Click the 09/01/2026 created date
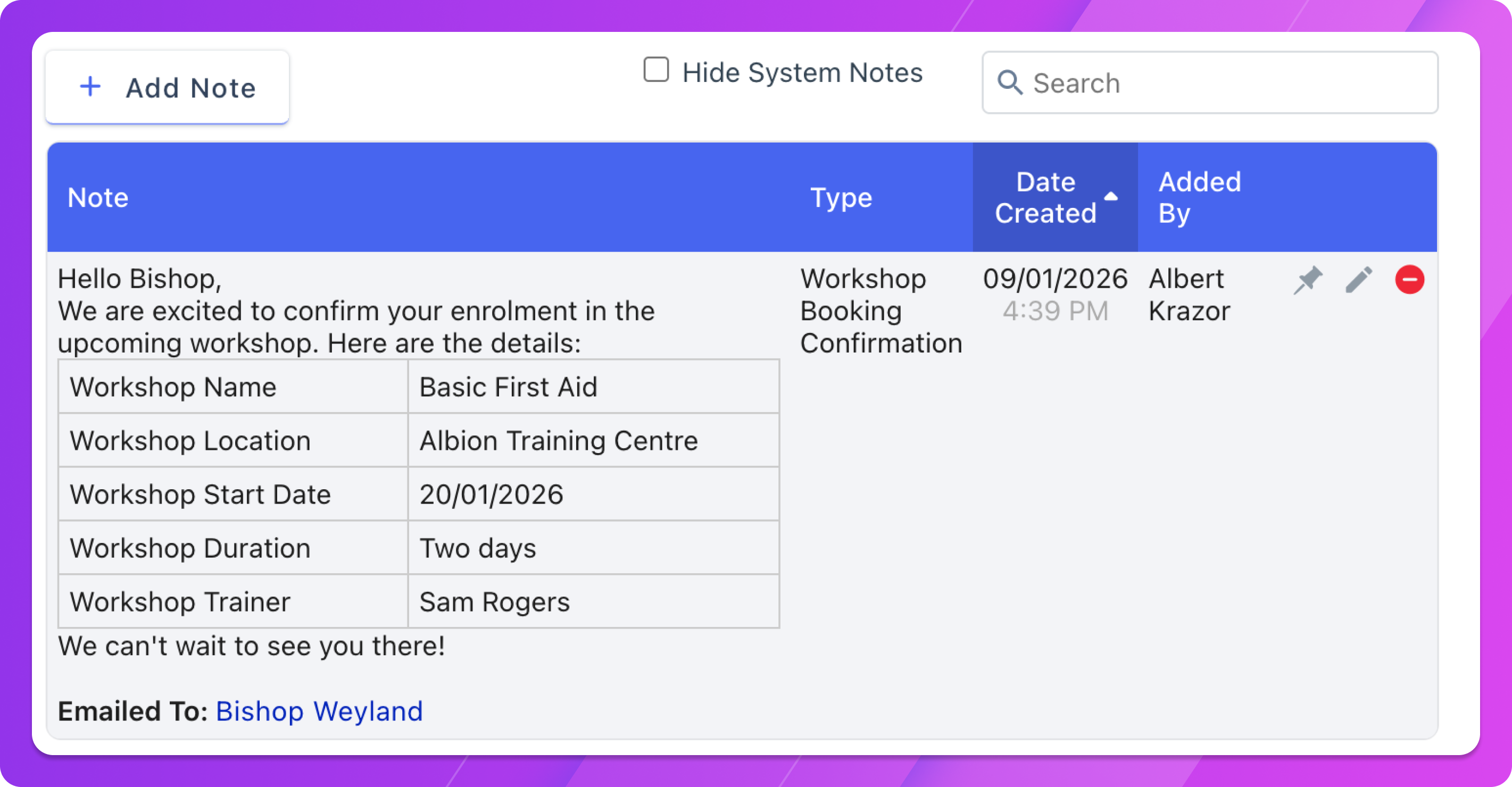 1056,279
